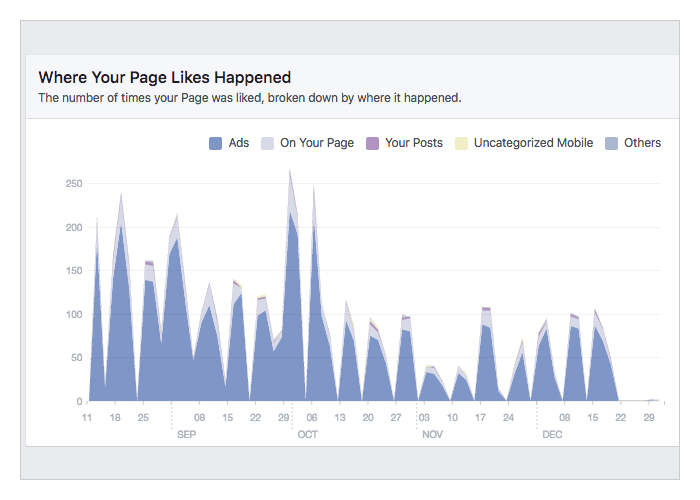Click the Where Your Page Likes Happened title
The height and width of the screenshot is (500, 700).
point(164,77)
